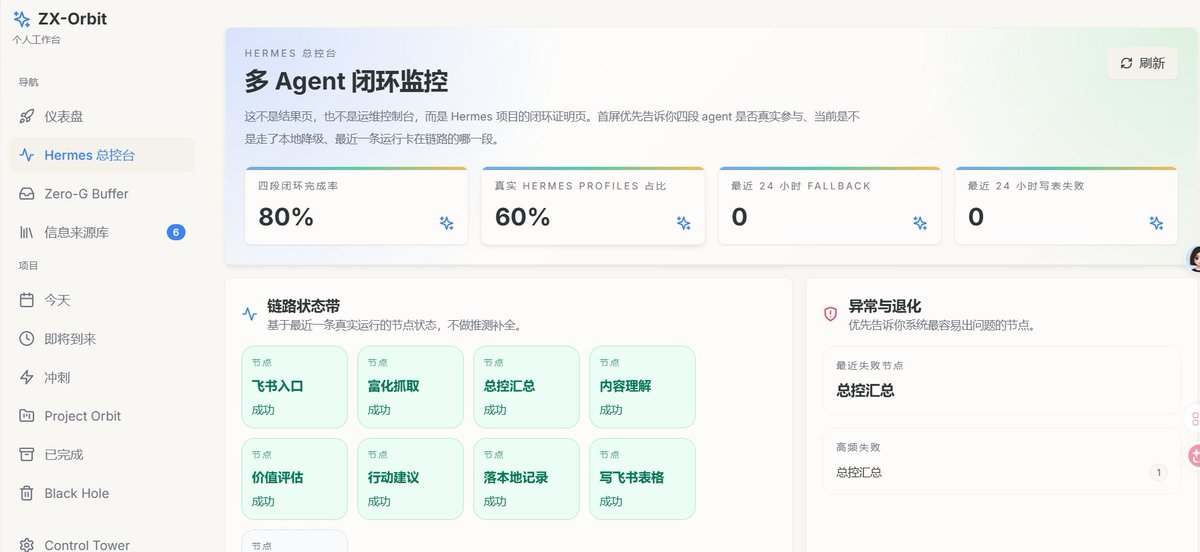Click the pink star icon on right edge
Screen dimensions: 1200x552
pyautogui.click(x=1194, y=455)
